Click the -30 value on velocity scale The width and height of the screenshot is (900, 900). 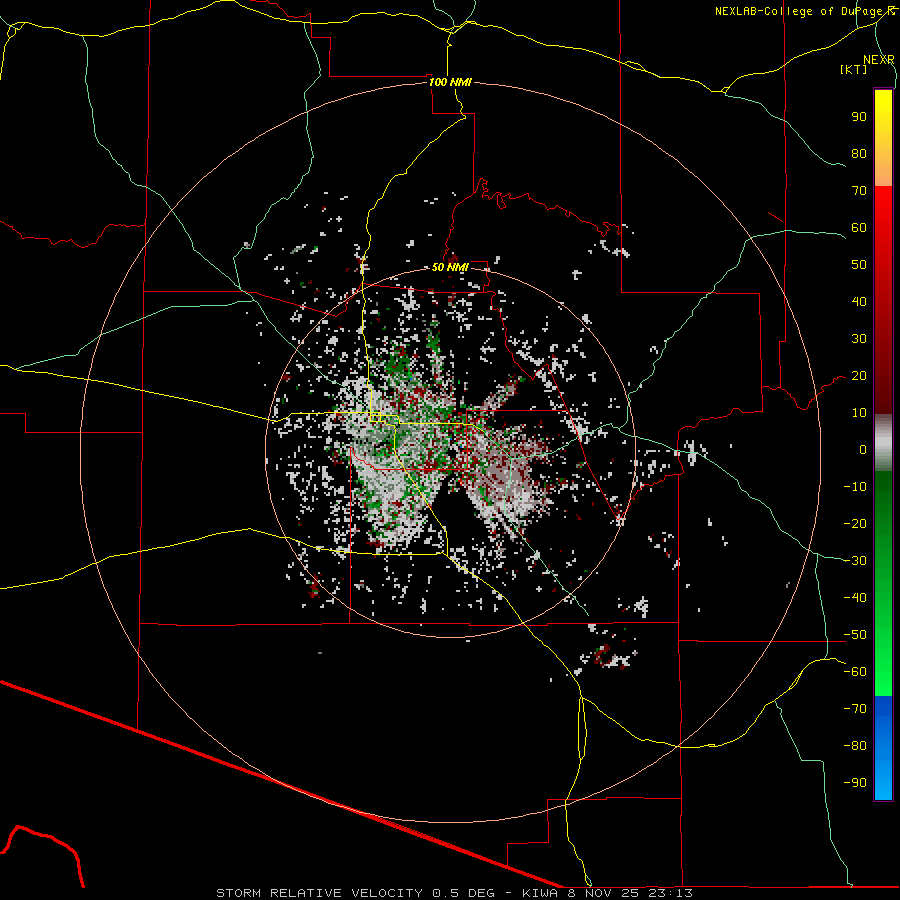coord(855,561)
